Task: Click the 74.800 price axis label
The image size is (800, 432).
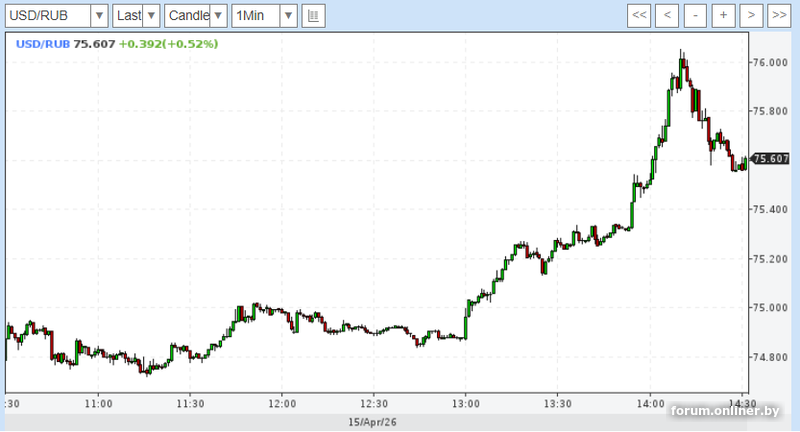Action: [770, 357]
